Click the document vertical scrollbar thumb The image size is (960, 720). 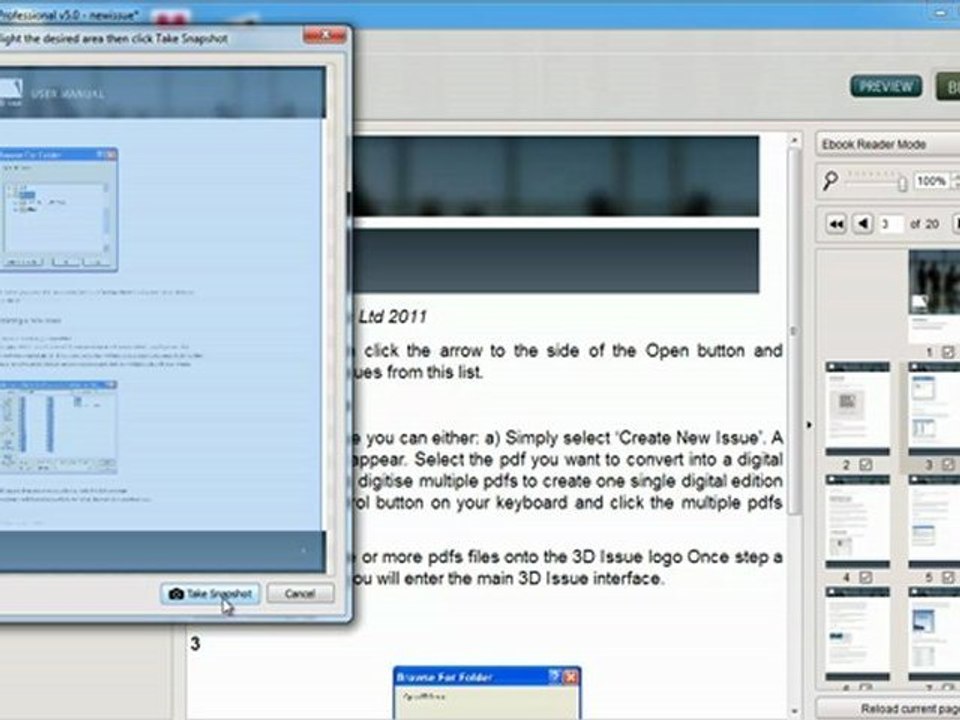[x=794, y=331]
